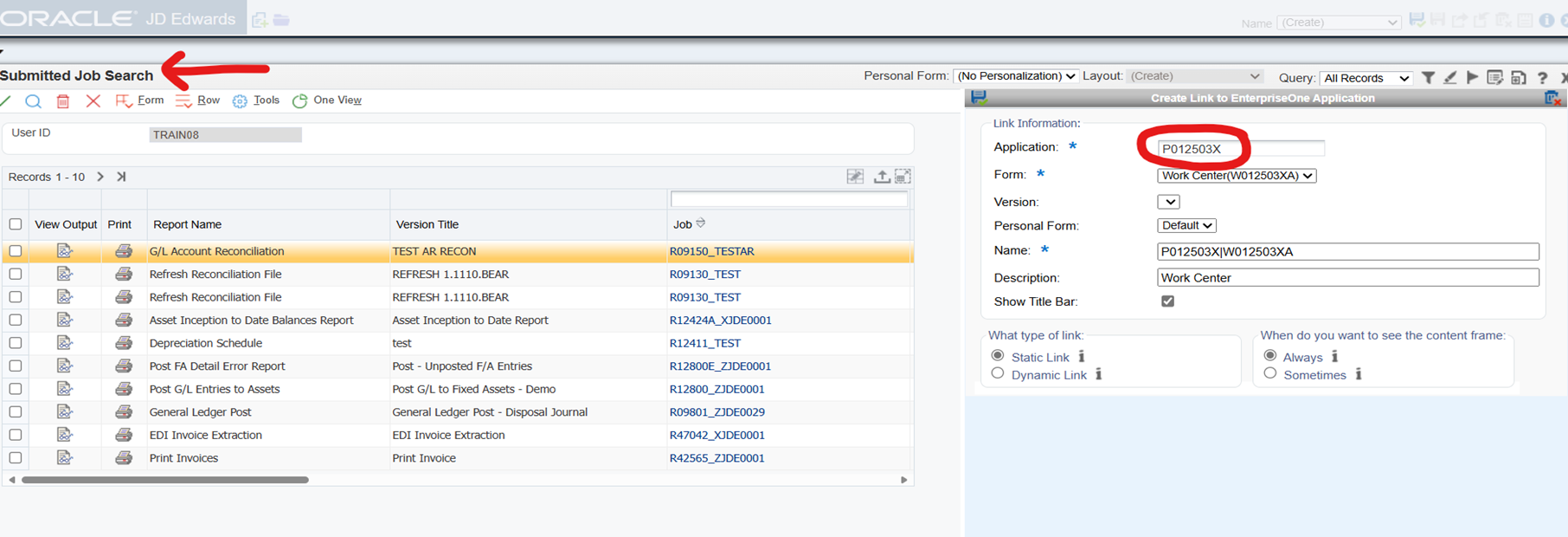1568x537 pixels.
Task: Click the Name field with P012503X|W012503XA
Action: (x=1348, y=252)
